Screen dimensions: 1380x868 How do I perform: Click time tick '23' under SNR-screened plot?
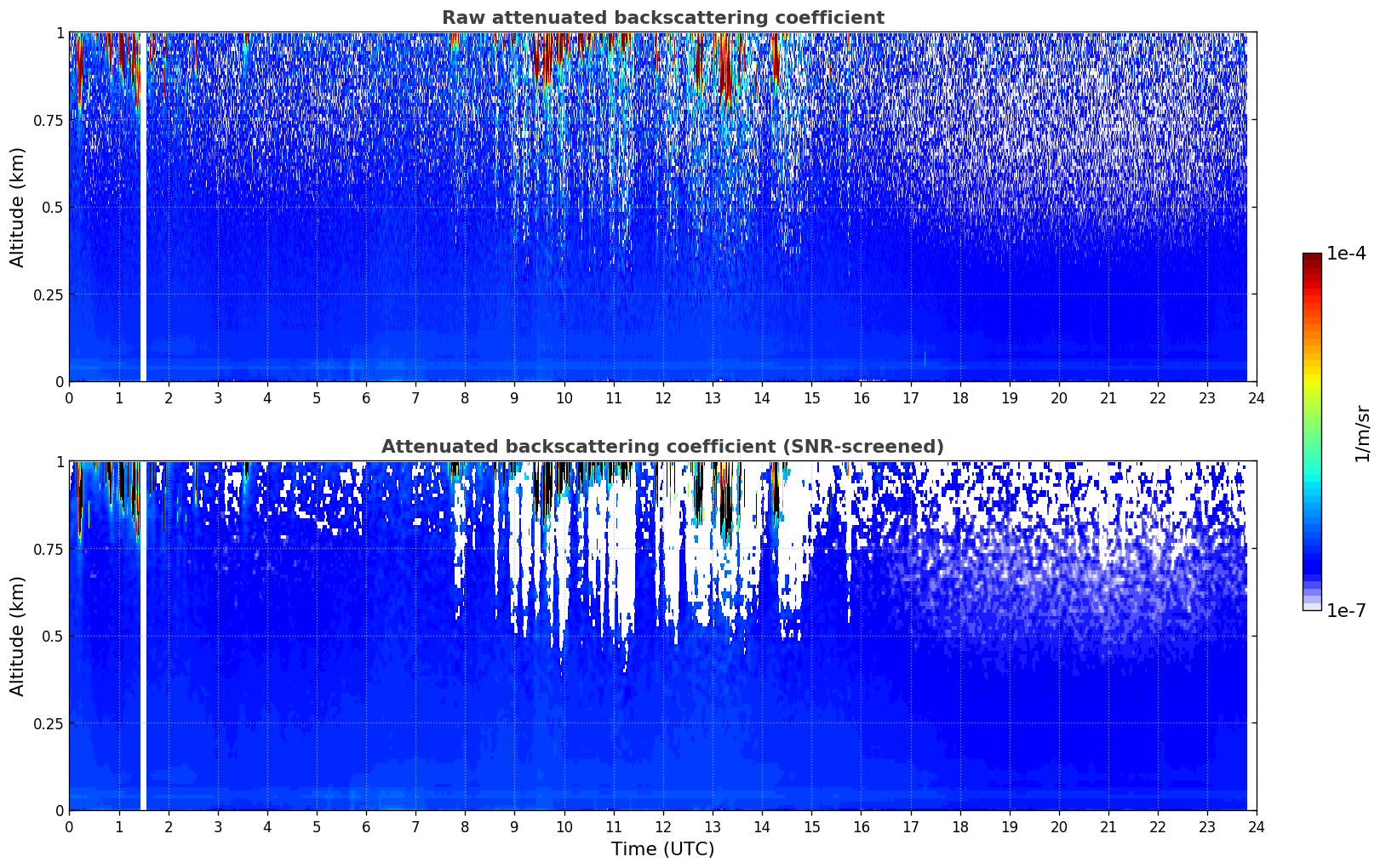1207,826
